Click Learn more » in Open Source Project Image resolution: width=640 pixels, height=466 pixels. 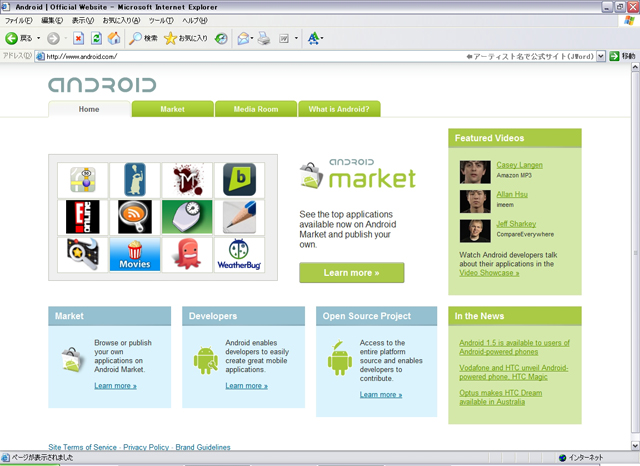[381, 395]
